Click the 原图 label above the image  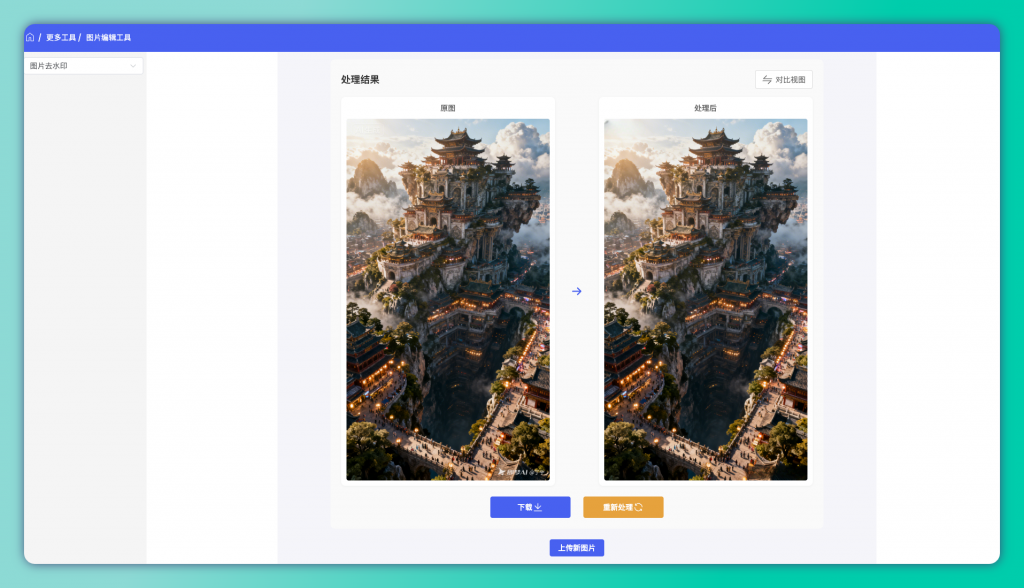(x=448, y=108)
